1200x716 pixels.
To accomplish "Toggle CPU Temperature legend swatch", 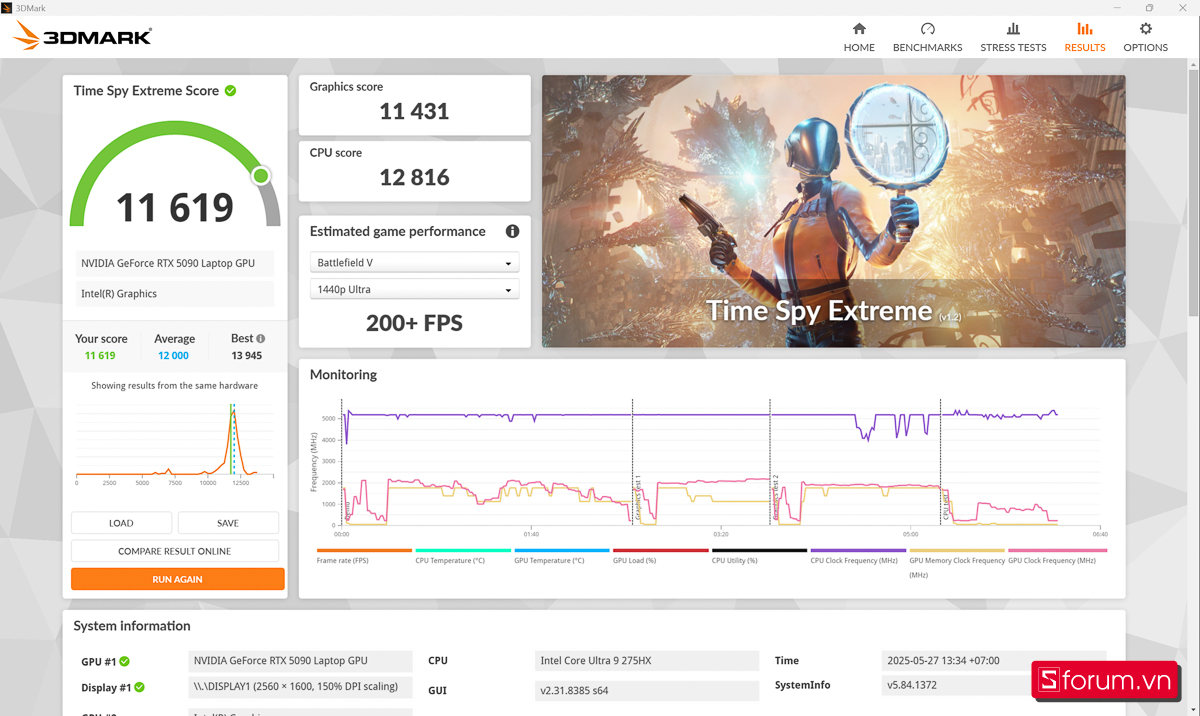I will pos(463,550).
